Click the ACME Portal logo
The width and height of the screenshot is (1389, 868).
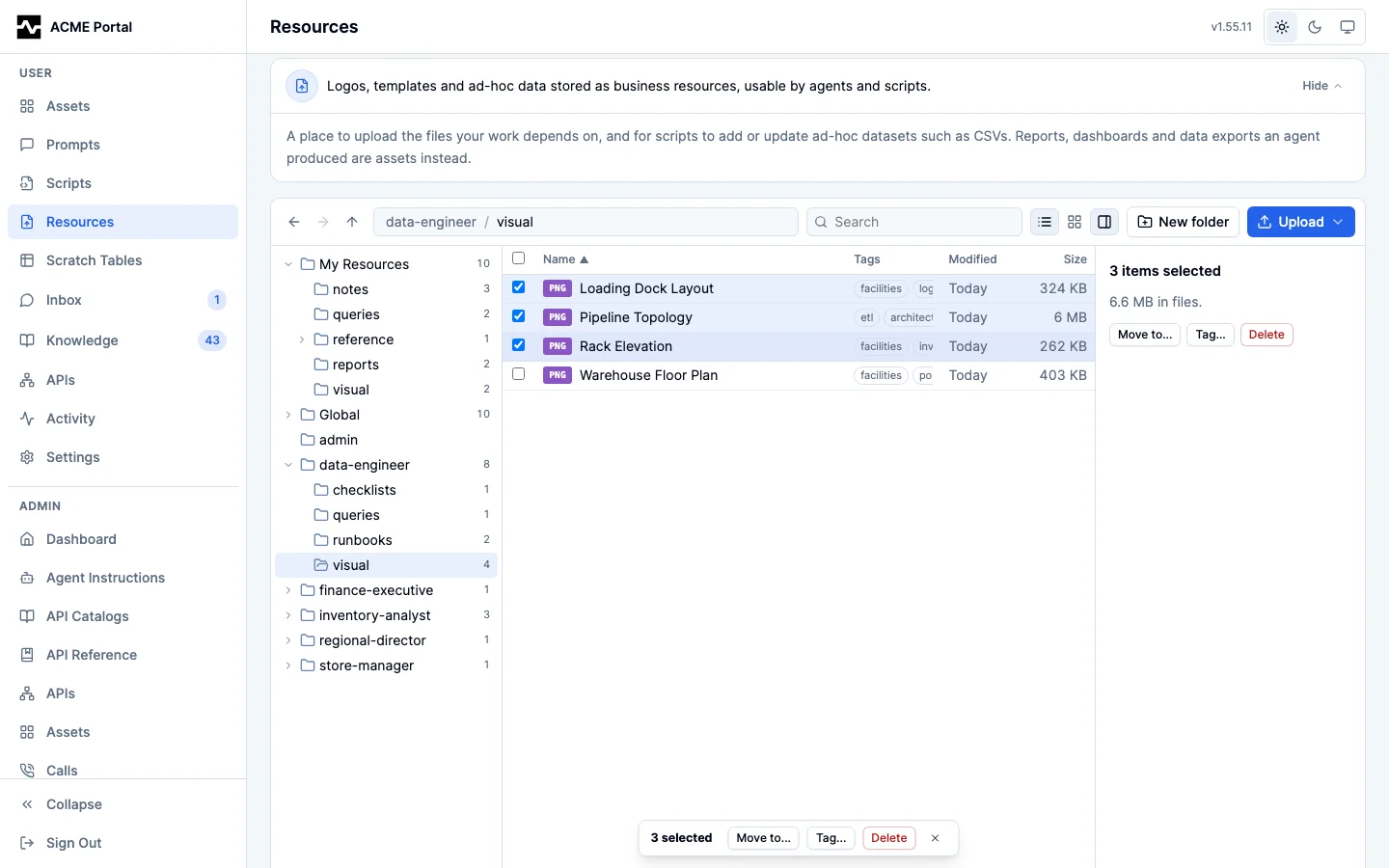29,27
